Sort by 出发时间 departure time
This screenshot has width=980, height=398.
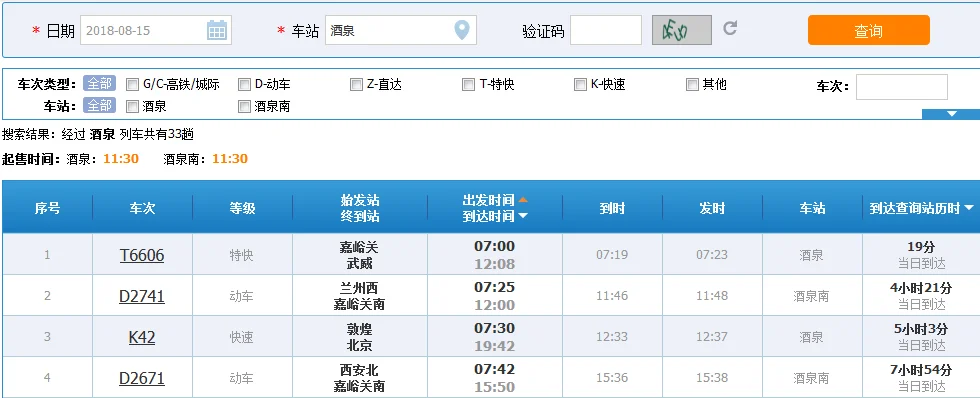click(x=495, y=201)
